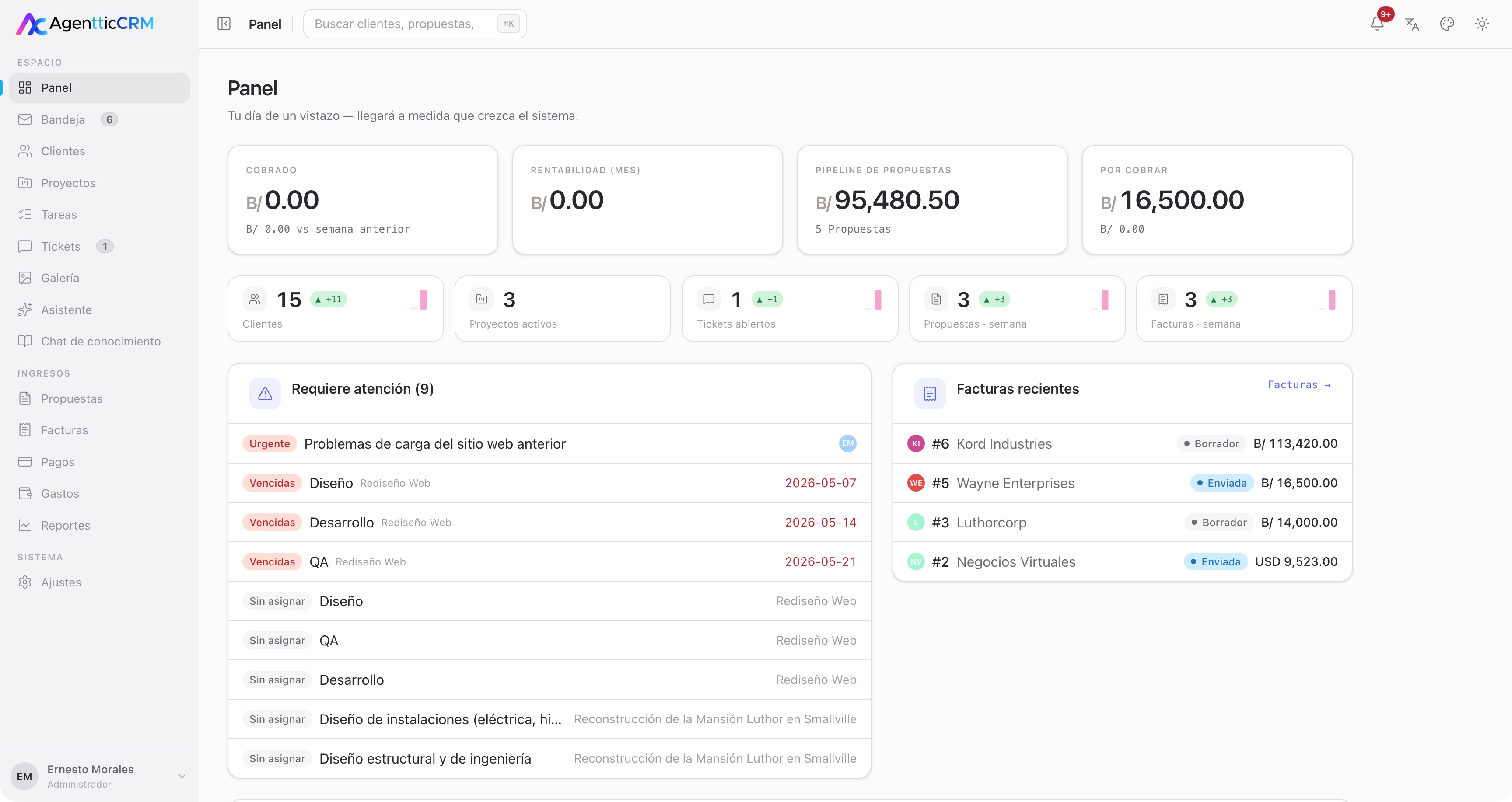Open the notifications bell
The image size is (1512, 802).
[x=1377, y=24]
